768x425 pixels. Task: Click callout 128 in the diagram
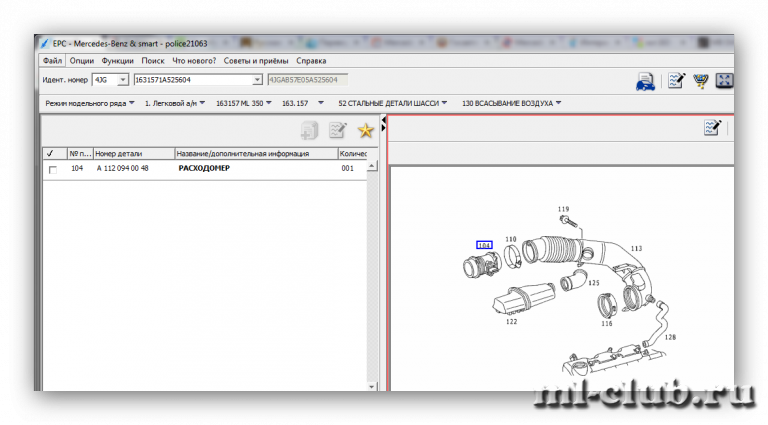[x=670, y=337]
